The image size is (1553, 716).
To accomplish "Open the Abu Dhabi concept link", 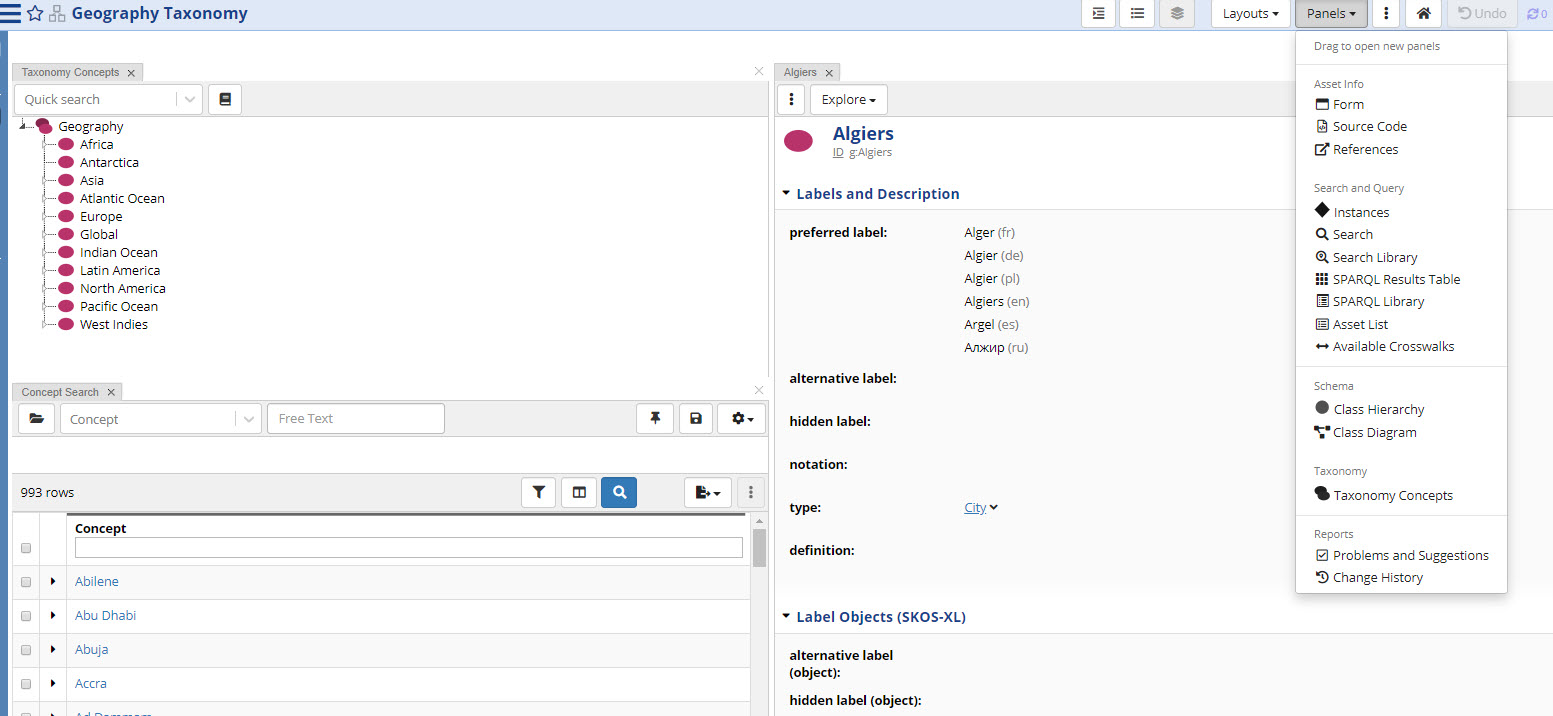I will click(x=105, y=615).
